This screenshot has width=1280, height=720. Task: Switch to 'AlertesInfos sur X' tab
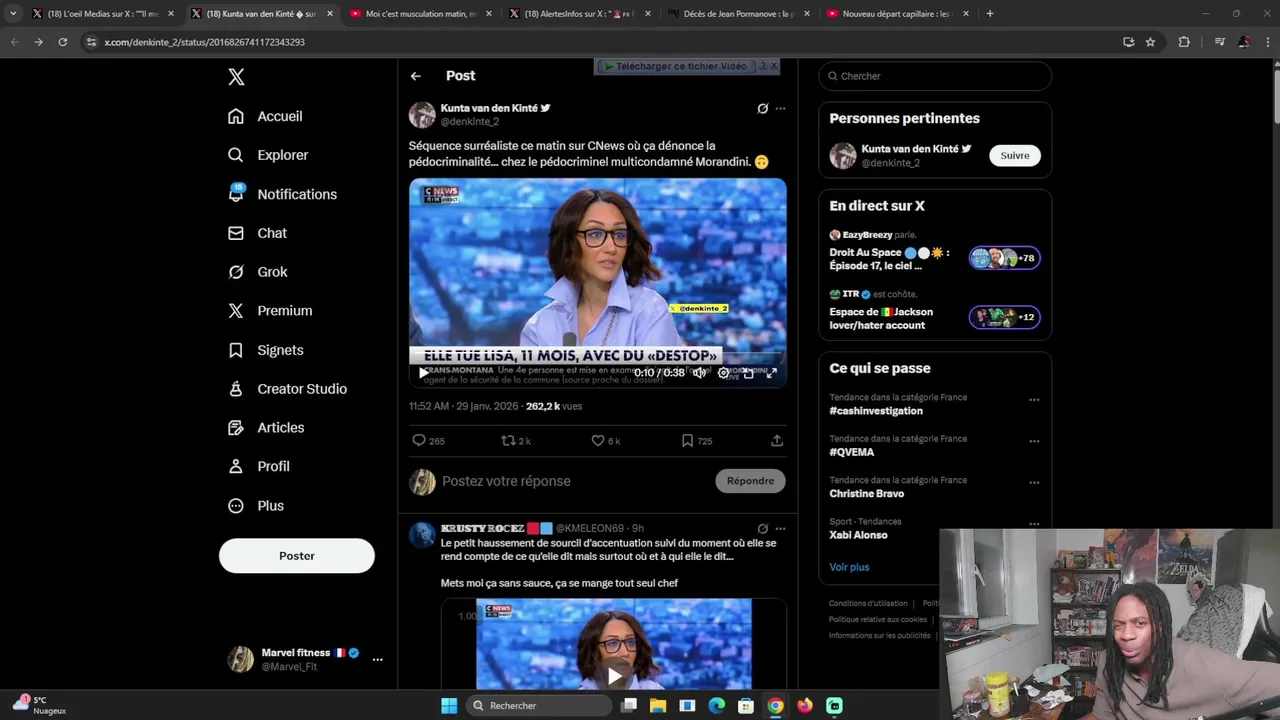pos(580,14)
